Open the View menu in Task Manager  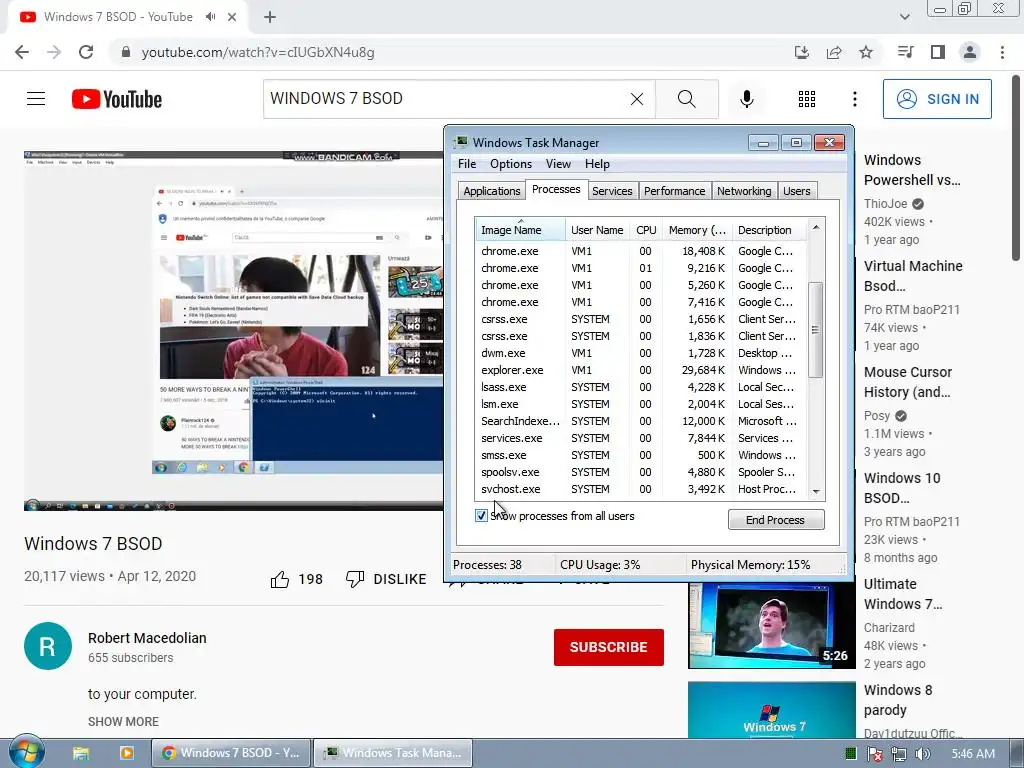(558, 164)
